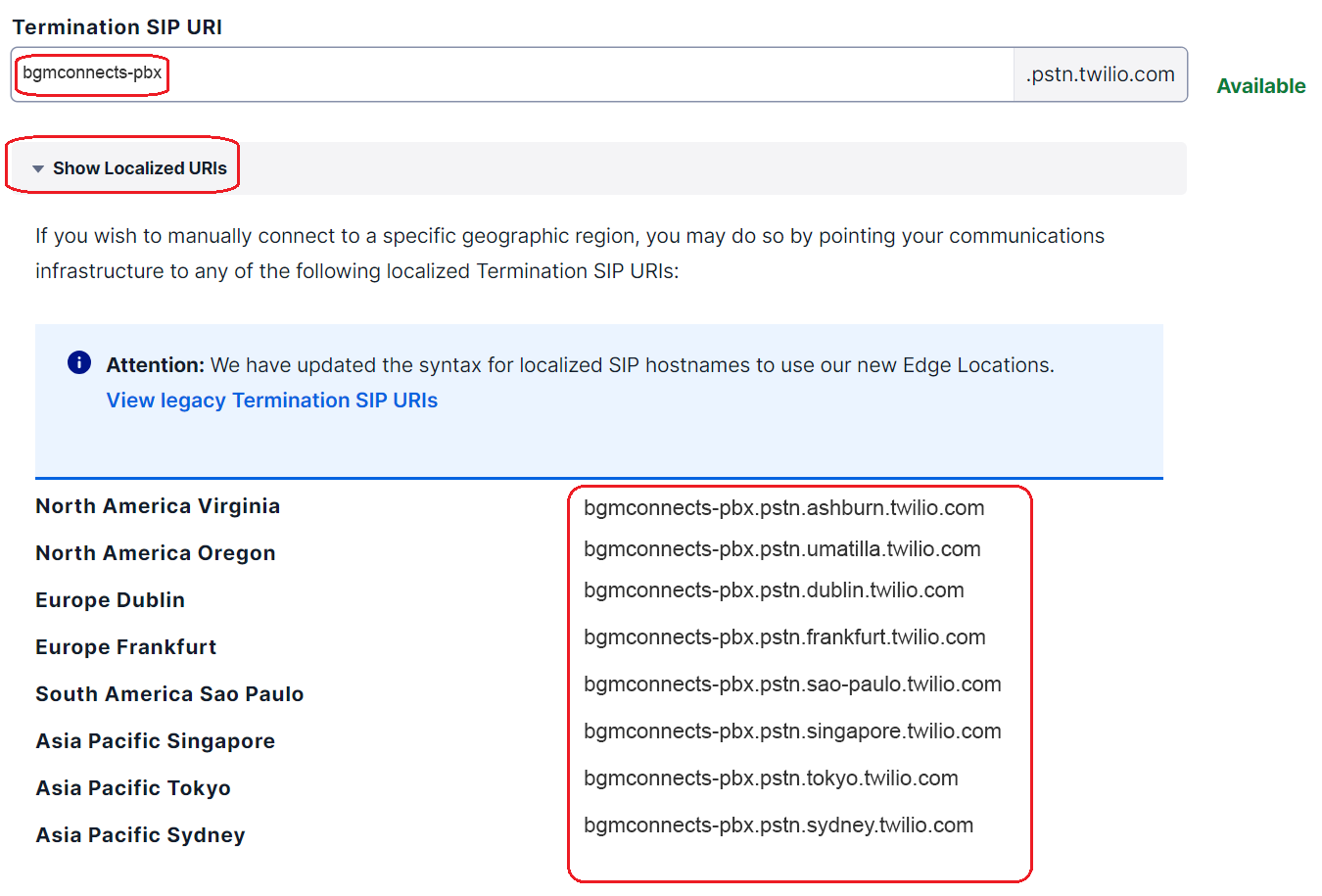Image resolution: width=1322 pixels, height=896 pixels.
Task: Click the green Available status text
Action: point(1260,86)
